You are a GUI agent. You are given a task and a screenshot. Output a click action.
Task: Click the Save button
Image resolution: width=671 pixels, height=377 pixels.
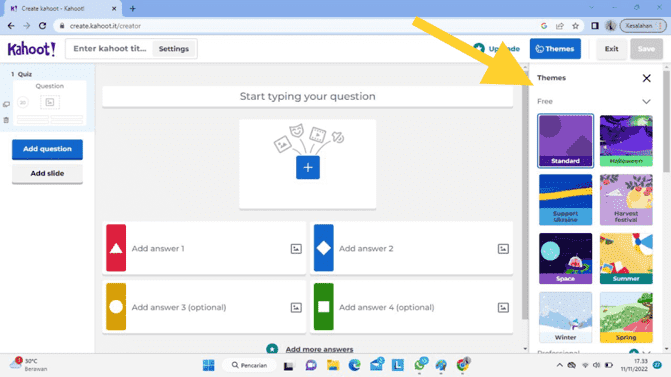pyautogui.click(x=646, y=49)
